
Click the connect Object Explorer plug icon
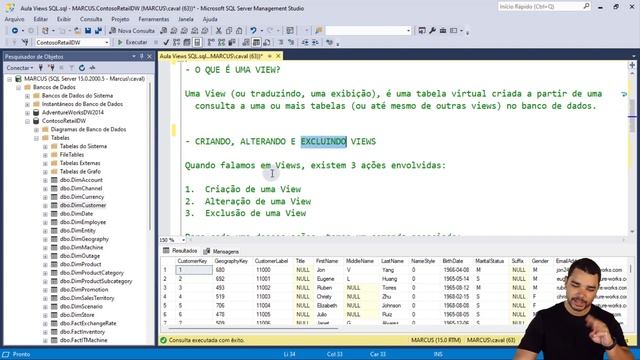coord(41,68)
